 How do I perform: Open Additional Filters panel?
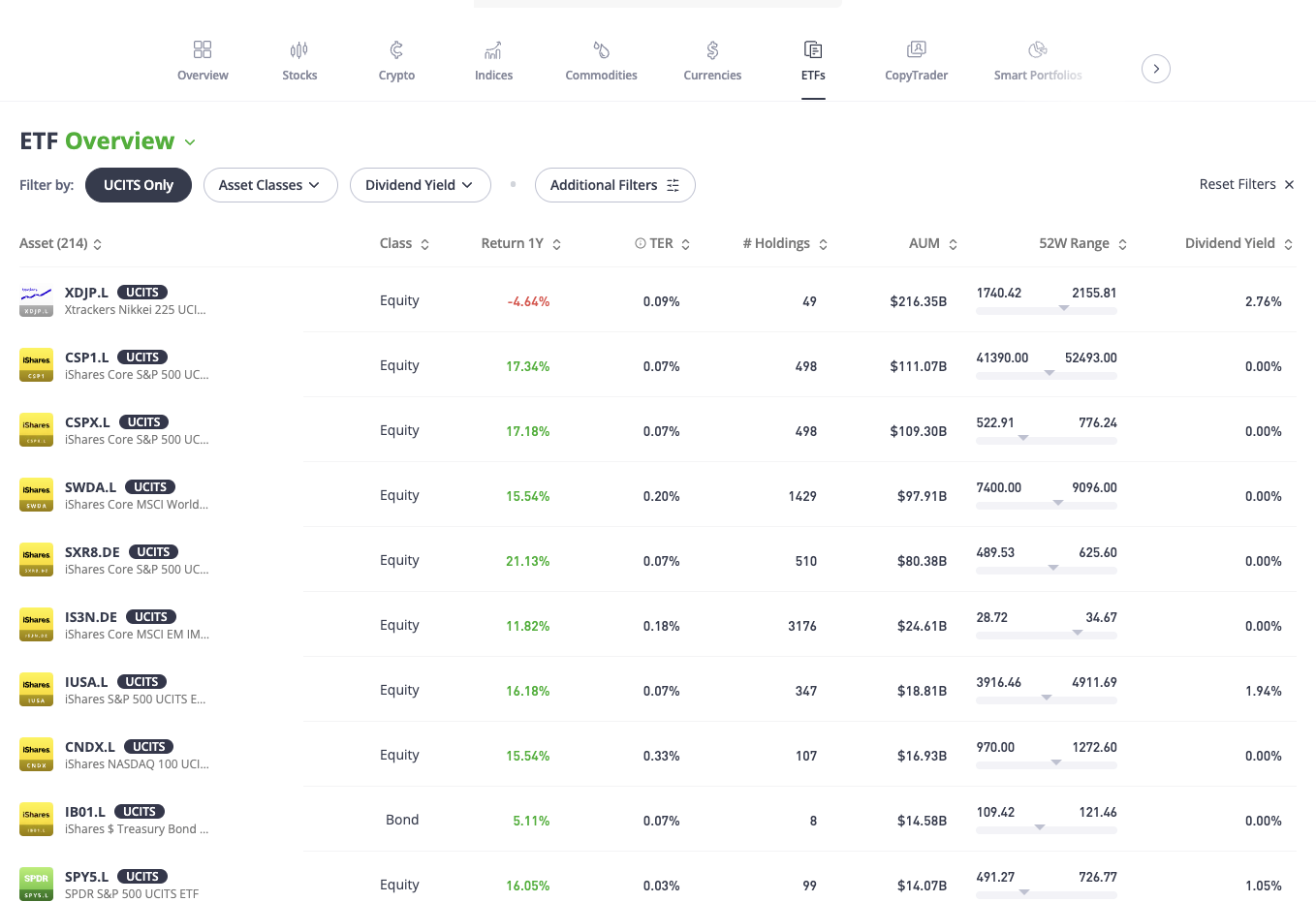pos(614,185)
